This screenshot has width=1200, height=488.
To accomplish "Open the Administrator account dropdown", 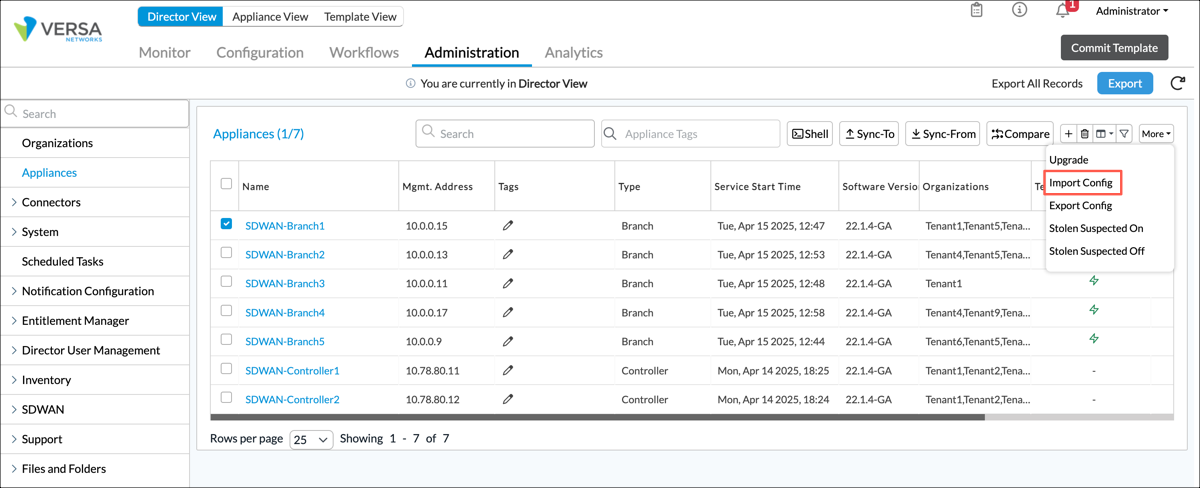I will 1131,11.
